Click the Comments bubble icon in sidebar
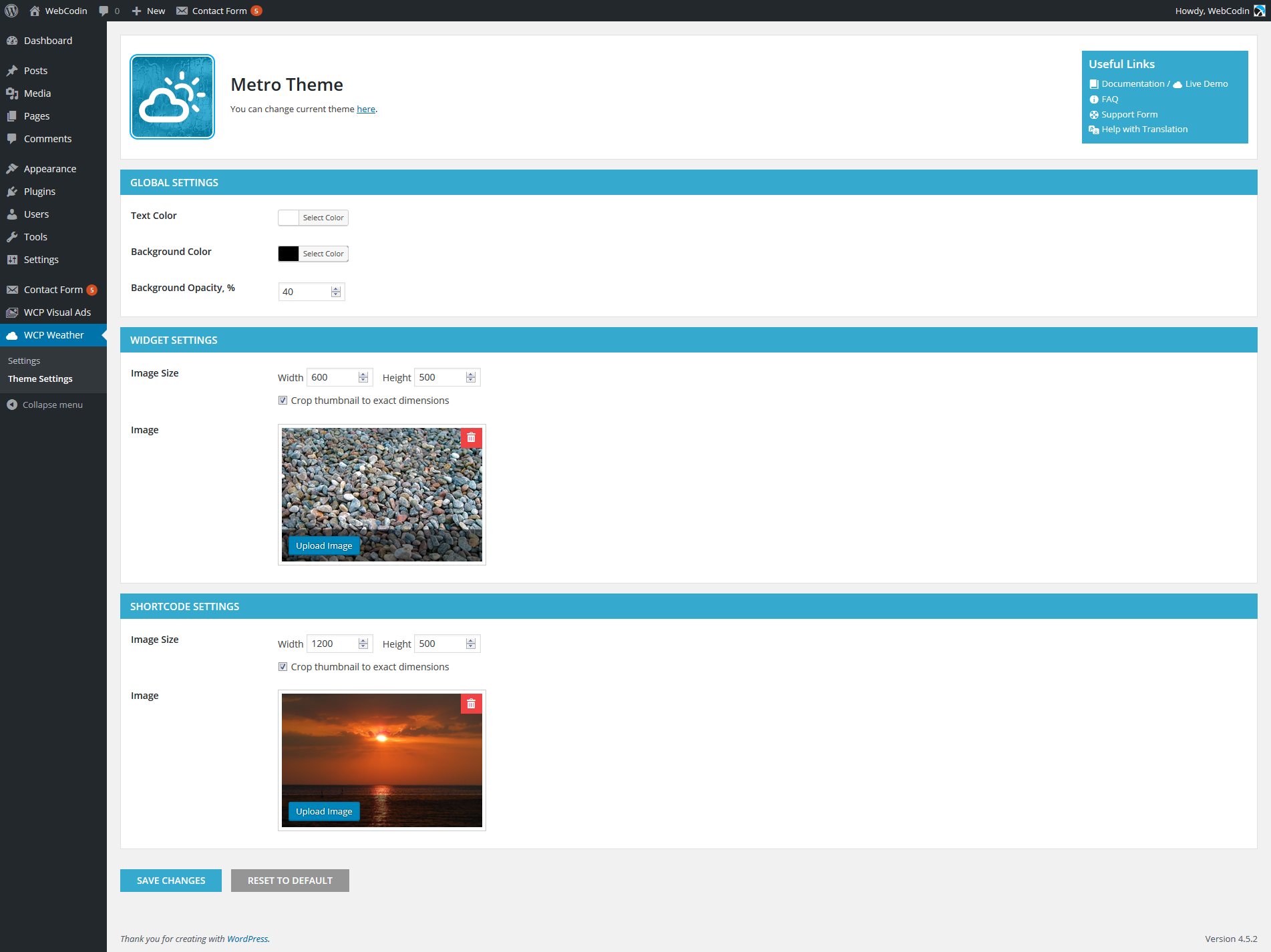 pyautogui.click(x=12, y=139)
